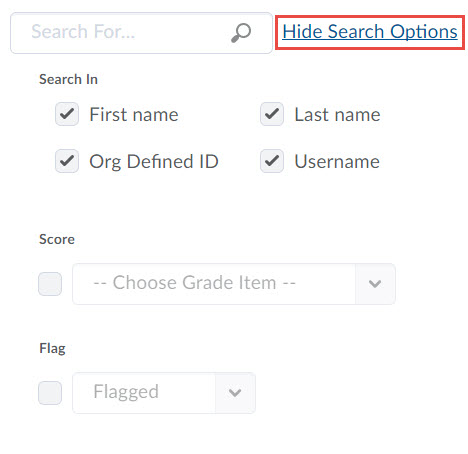Toggle the Username checkbox

tap(272, 161)
